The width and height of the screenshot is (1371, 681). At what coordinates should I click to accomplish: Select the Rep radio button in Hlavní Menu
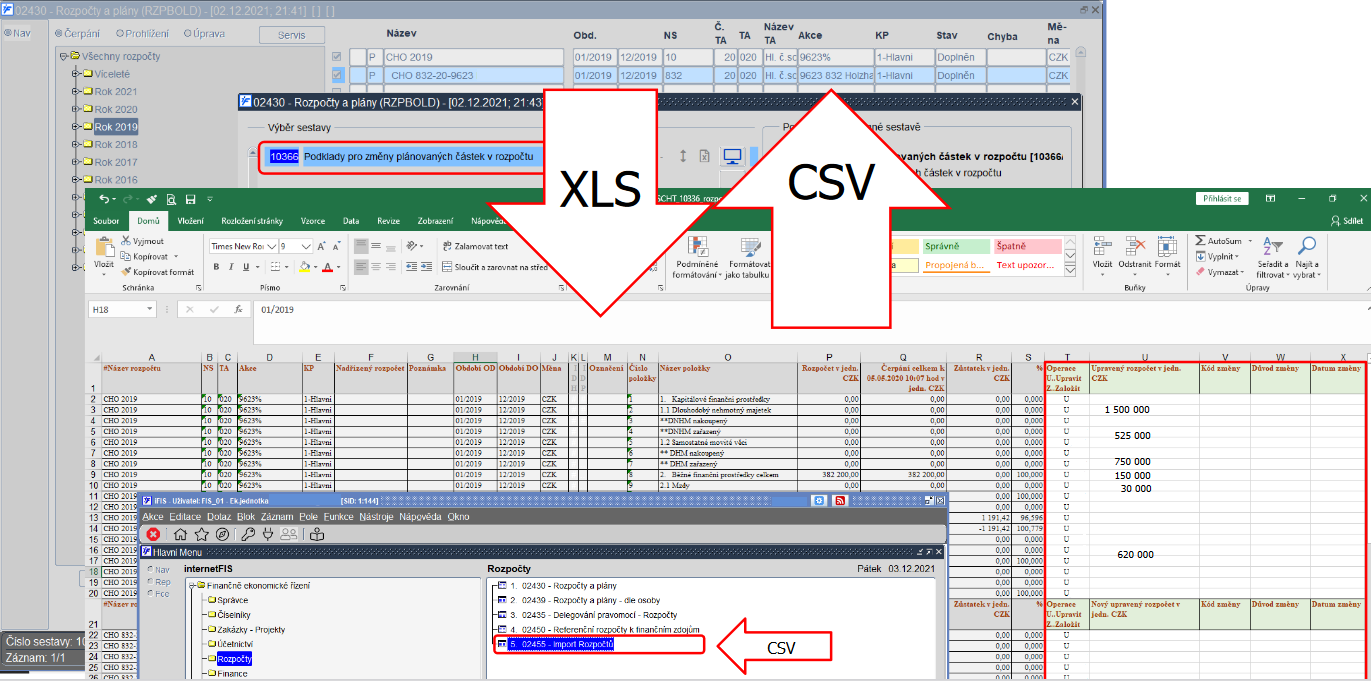(x=151, y=582)
